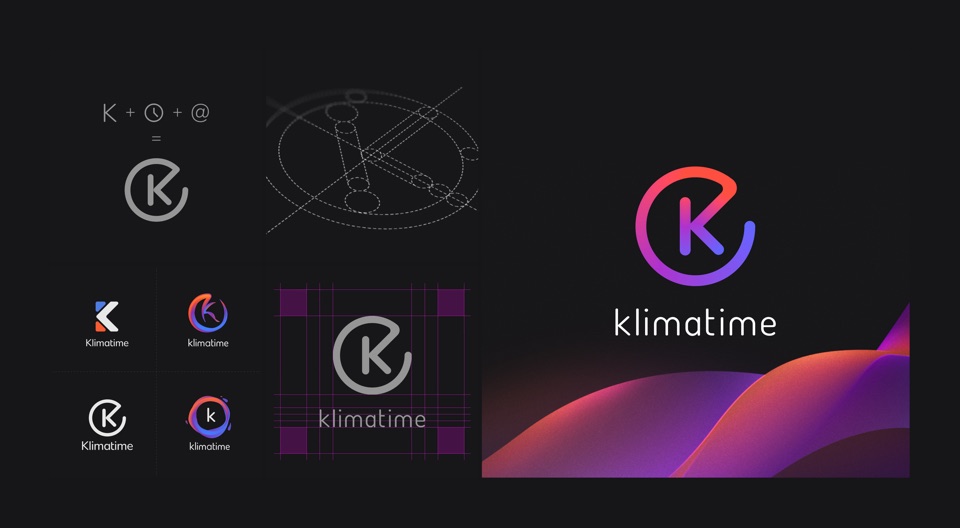
Task: Click klimatime text under the swirl logo
Action: coord(208,343)
